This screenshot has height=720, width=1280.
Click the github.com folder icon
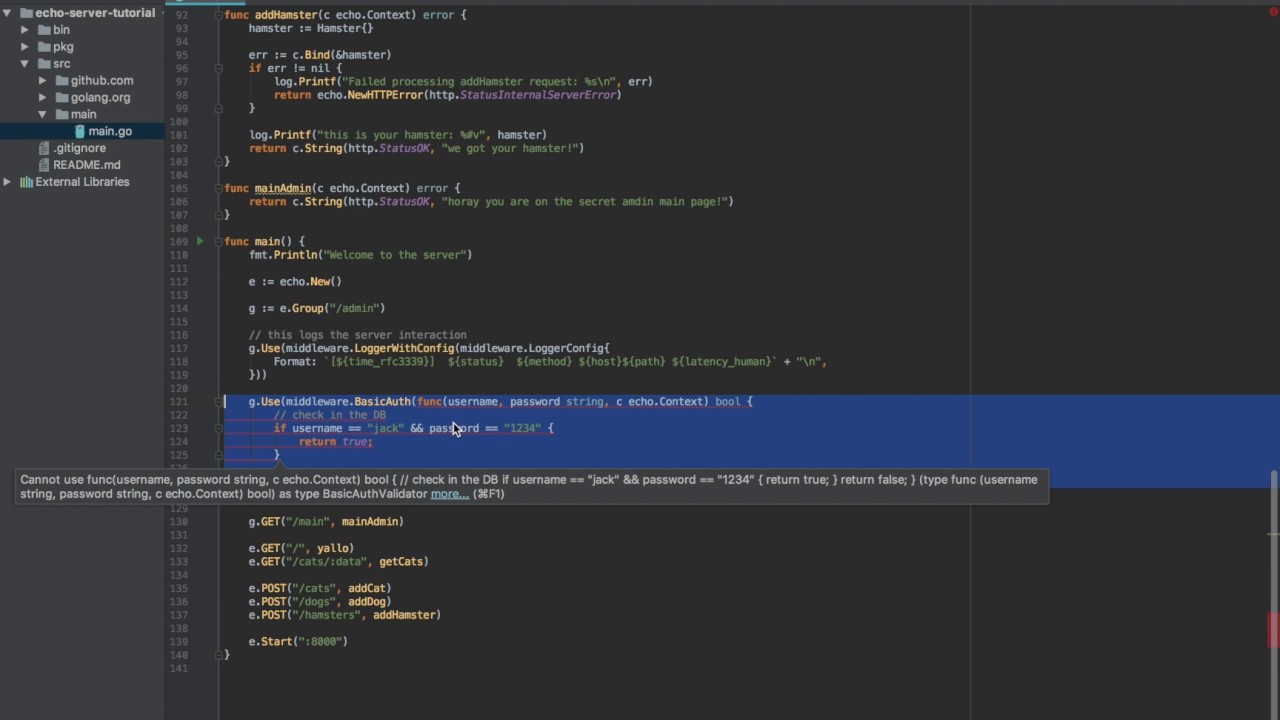(x=62, y=81)
